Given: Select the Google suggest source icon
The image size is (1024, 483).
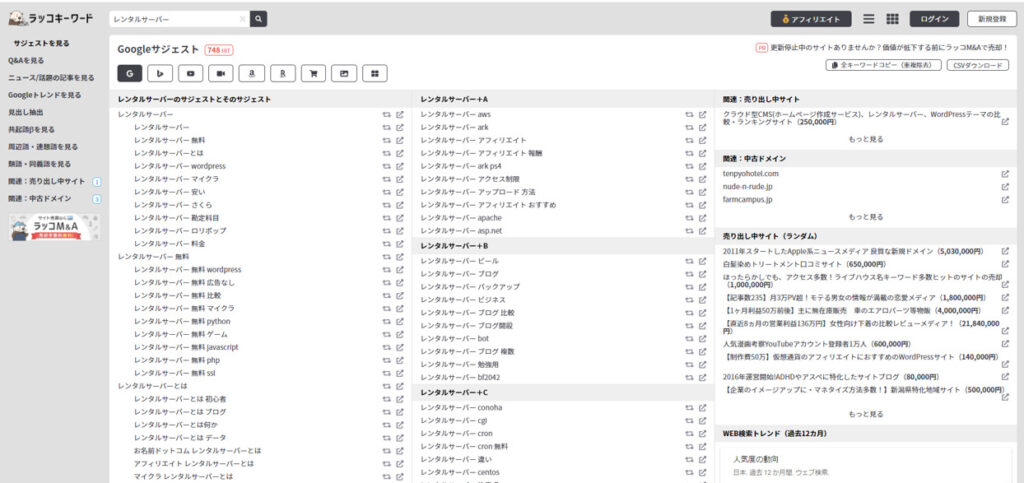Looking at the screenshot, I should pos(130,74).
